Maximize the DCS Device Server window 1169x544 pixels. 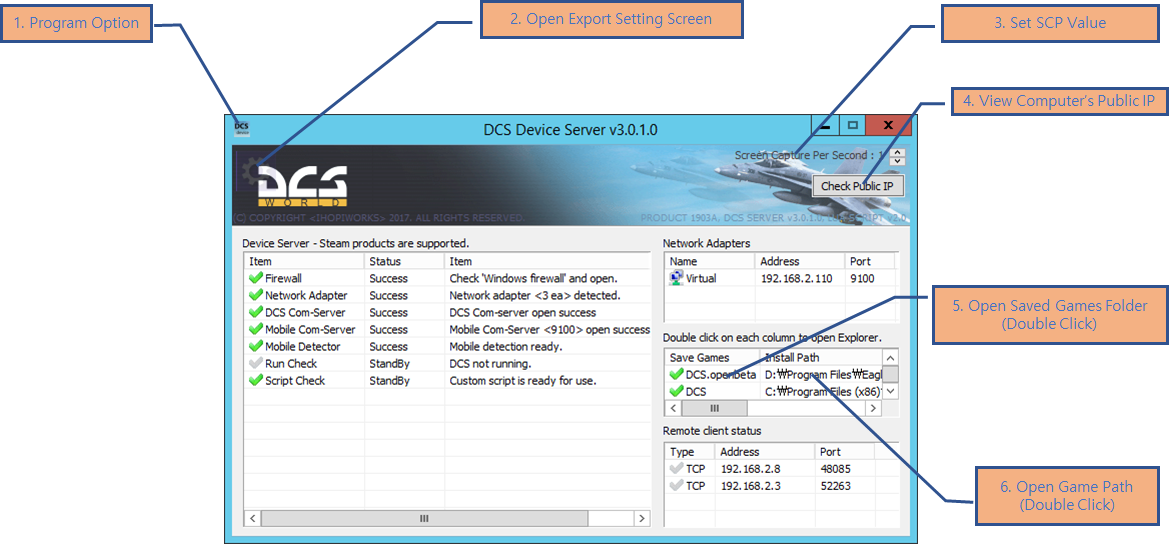tap(853, 126)
